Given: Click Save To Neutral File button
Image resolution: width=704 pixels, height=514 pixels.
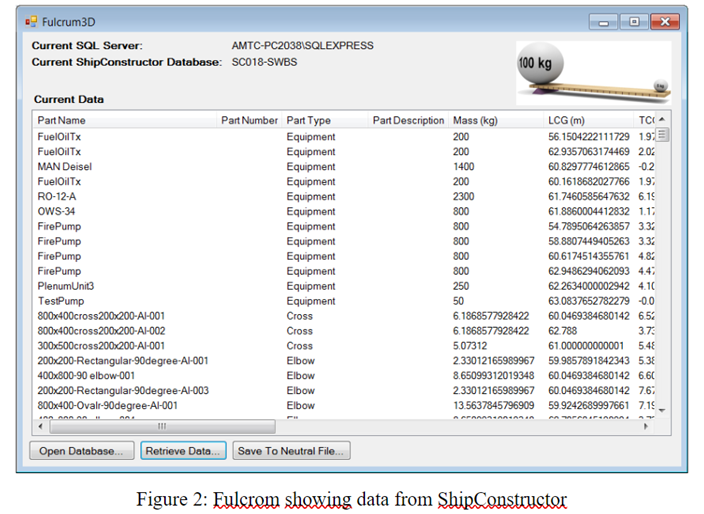Looking at the screenshot, I should point(292,451).
